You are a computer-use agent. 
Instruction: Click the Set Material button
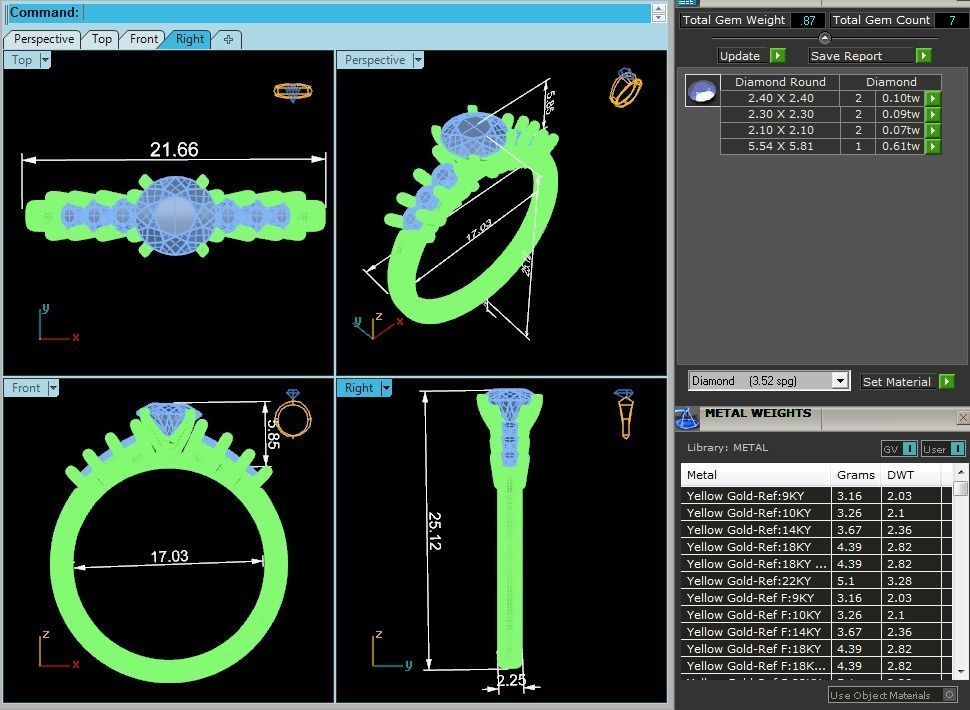899,382
